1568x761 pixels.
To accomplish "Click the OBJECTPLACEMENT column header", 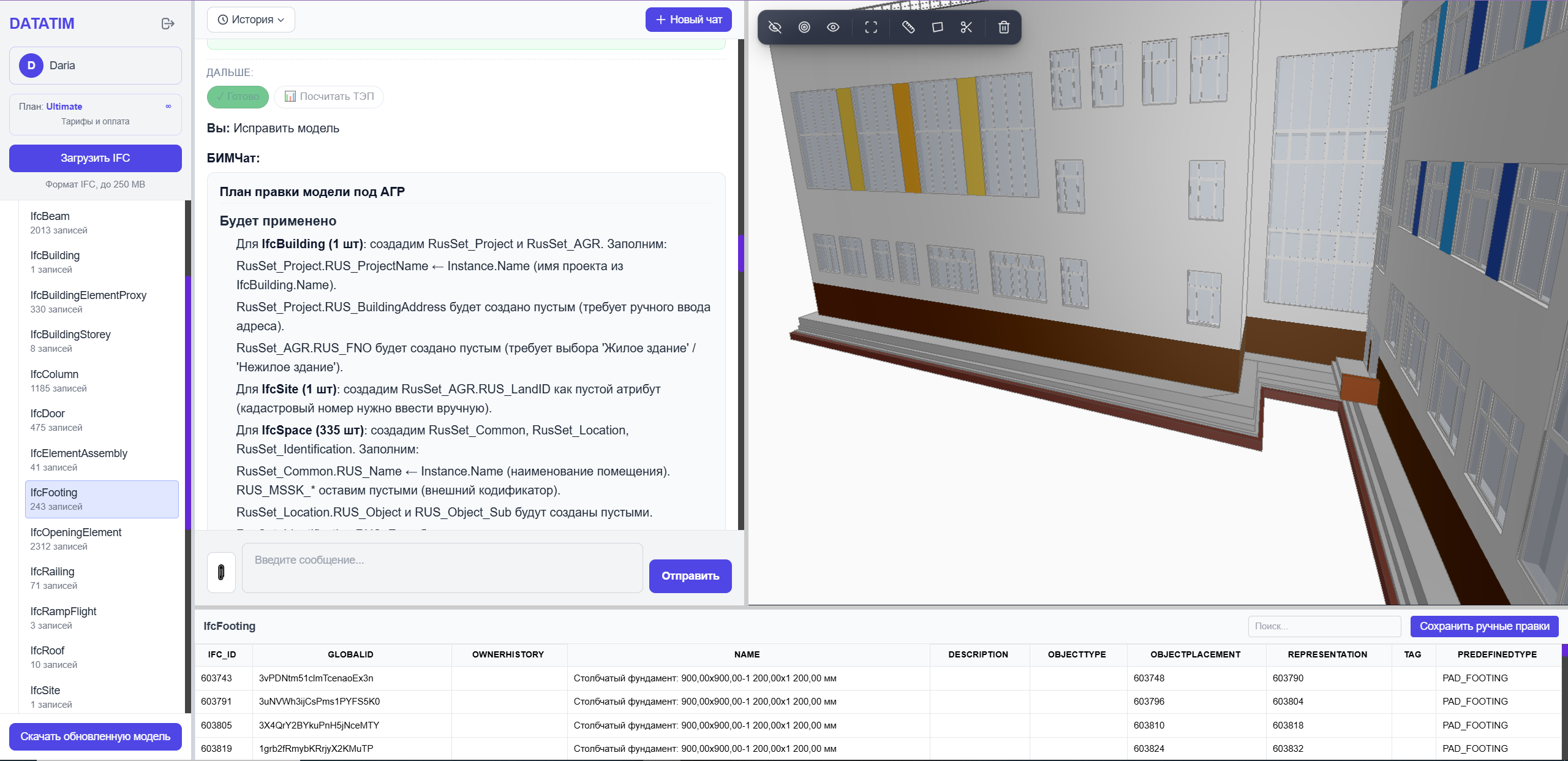I will (1196, 654).
